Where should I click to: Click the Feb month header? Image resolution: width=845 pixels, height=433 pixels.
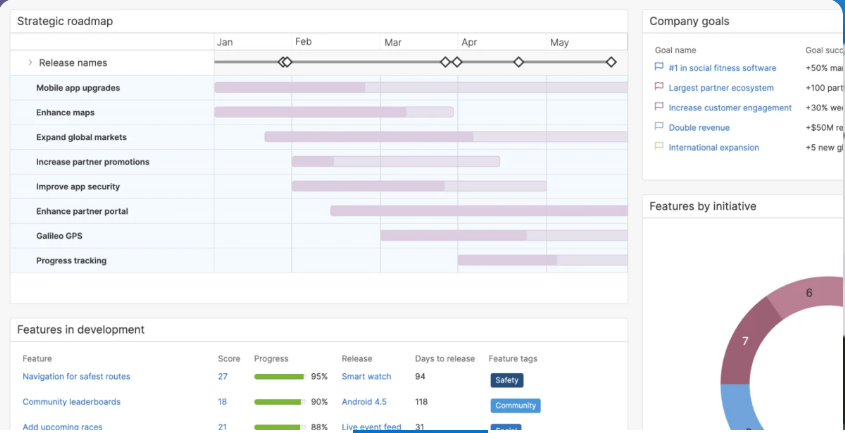303,42
